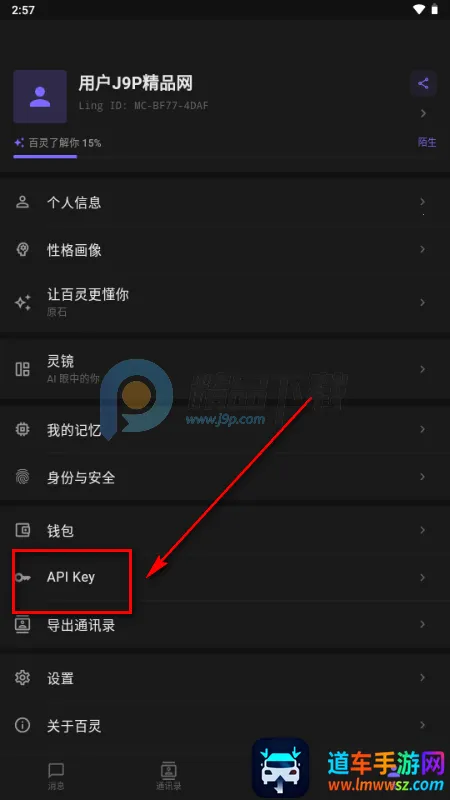Image resolution: width=450 pixels, height=800 pixels.
Task: Expand the 设置 row chevron
Action: tap(422, 678)
